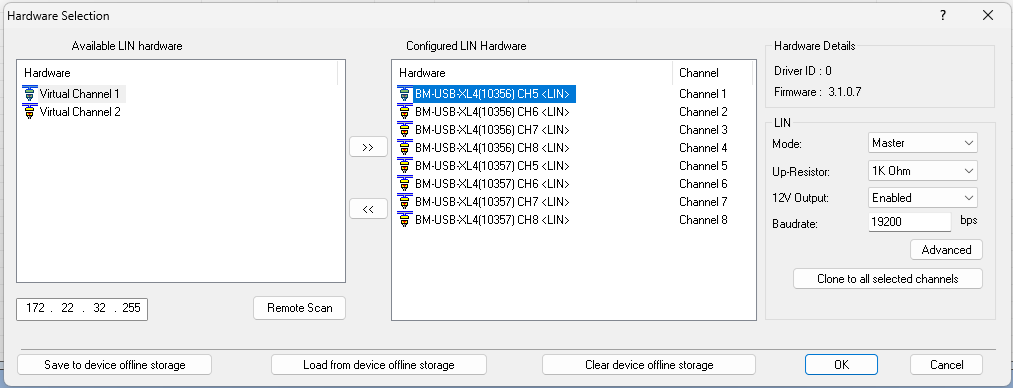This screenshot has width=1013, height=388.
Task: Open the Up-Resistor dropdown showing 1K Ohm
Action: tap(923, 170)
